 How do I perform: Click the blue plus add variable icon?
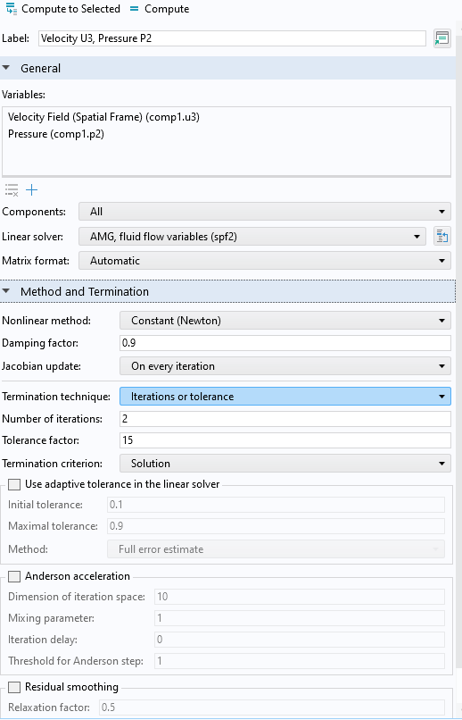coord(32,190)
